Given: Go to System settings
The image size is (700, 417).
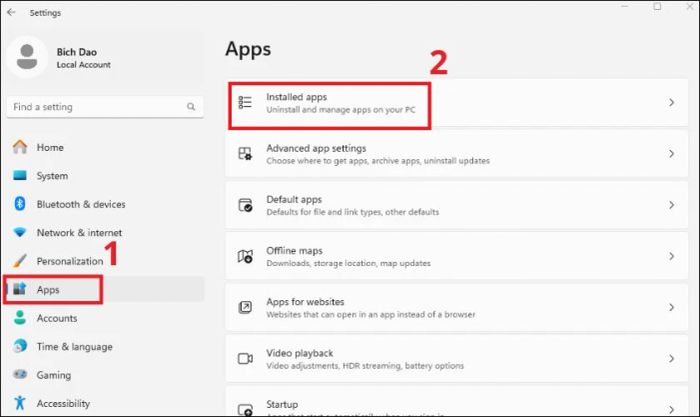Looking at the screenshot, I should [x=105, y=175].
